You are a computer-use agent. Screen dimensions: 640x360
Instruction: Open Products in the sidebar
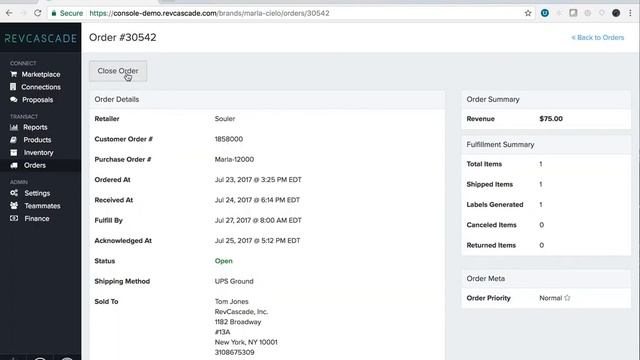tap(37, 140)
